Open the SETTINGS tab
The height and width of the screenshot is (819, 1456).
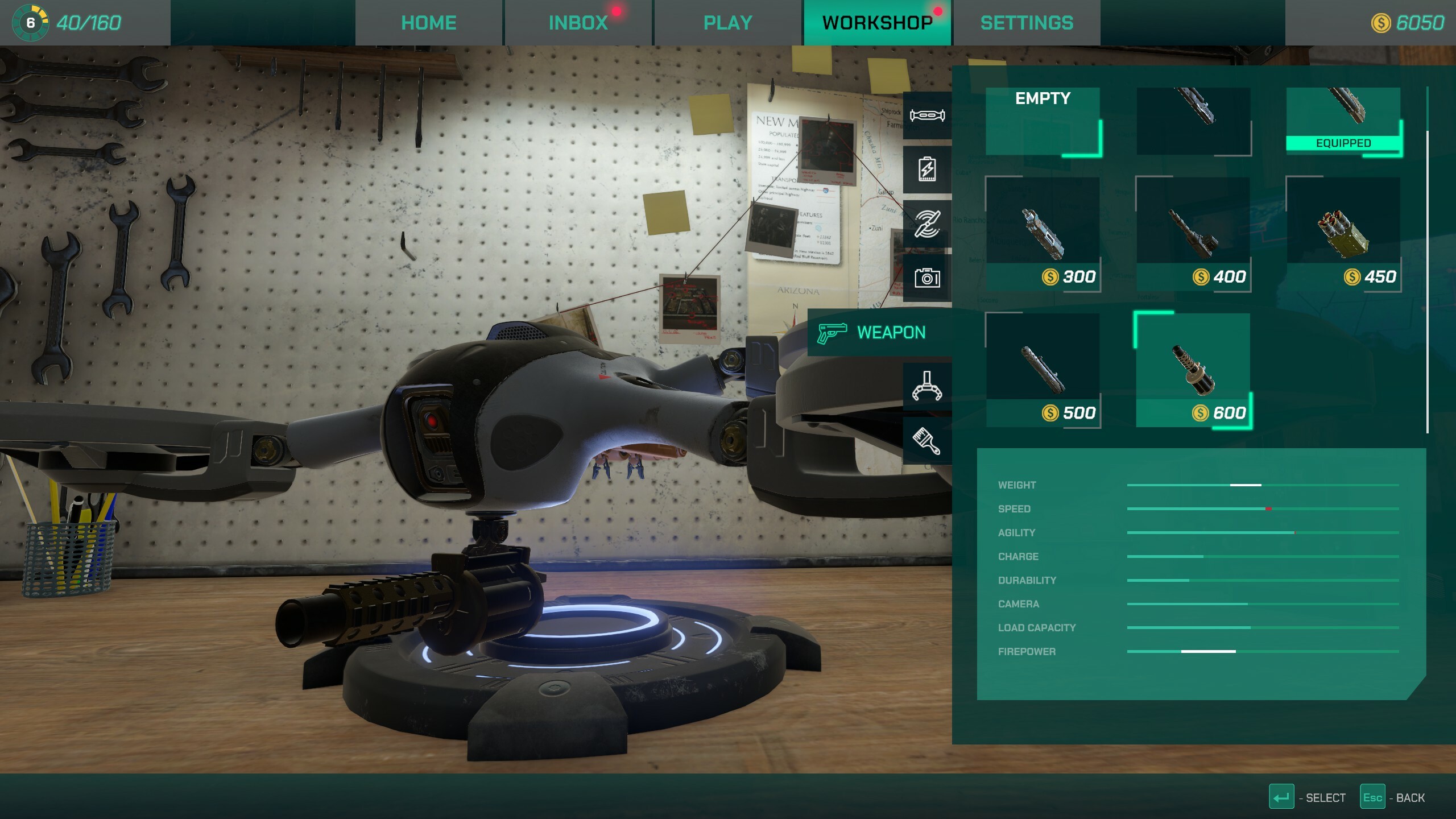pyautogui.click(x=1027, y=23)
